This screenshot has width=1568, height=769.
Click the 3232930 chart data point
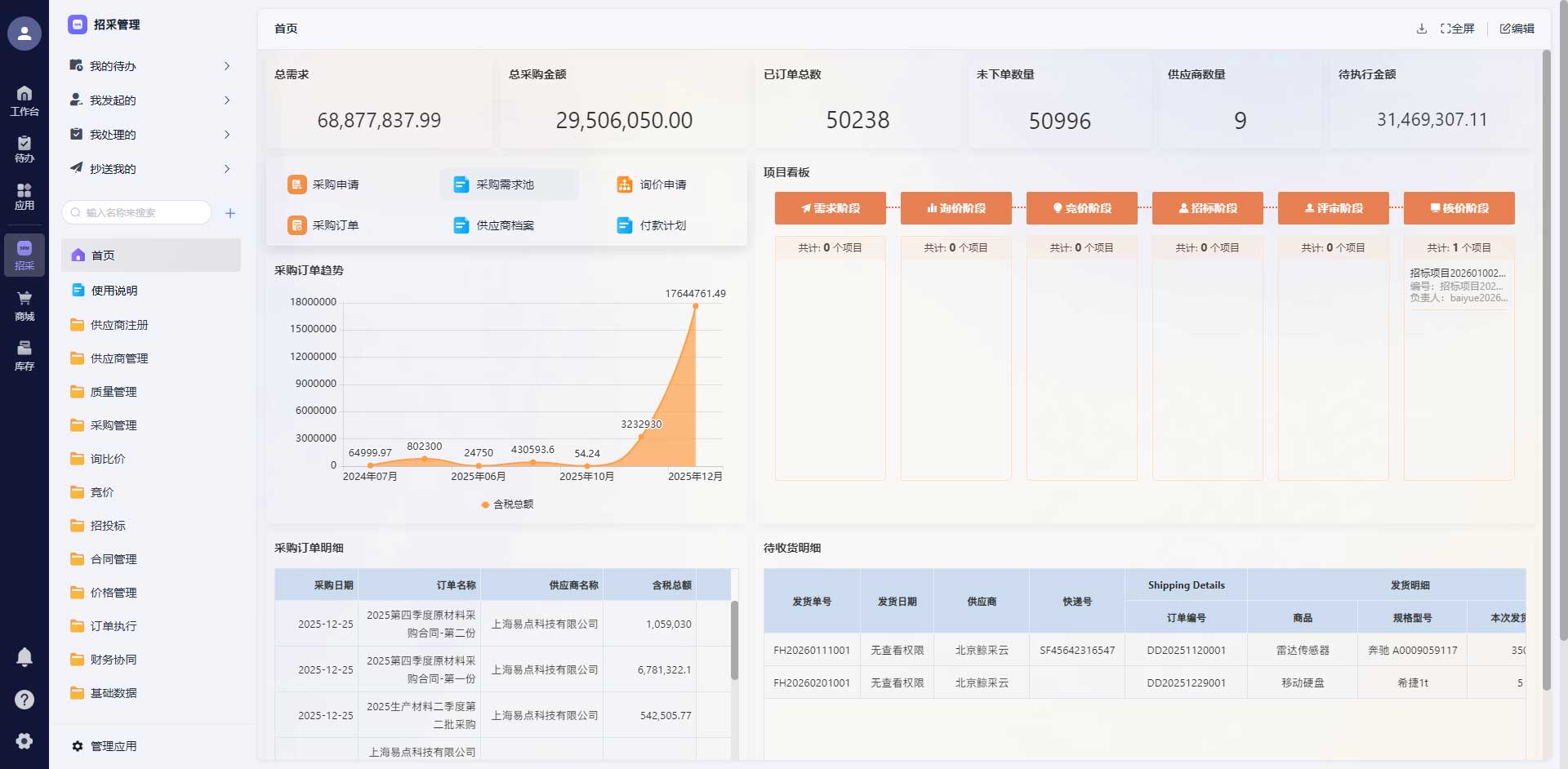point(641,436)
